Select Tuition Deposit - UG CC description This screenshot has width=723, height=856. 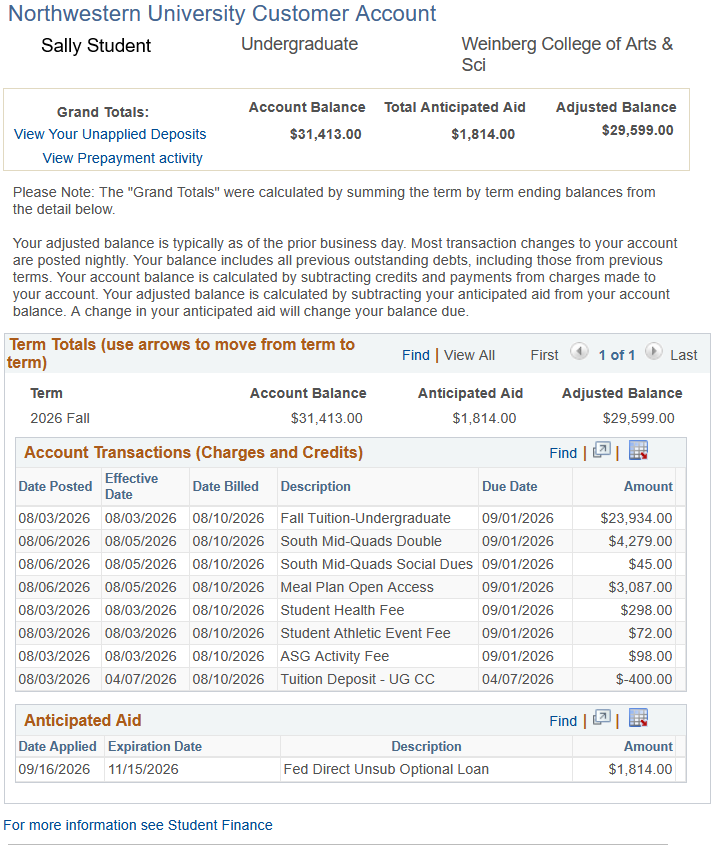(x=358, y=679)
